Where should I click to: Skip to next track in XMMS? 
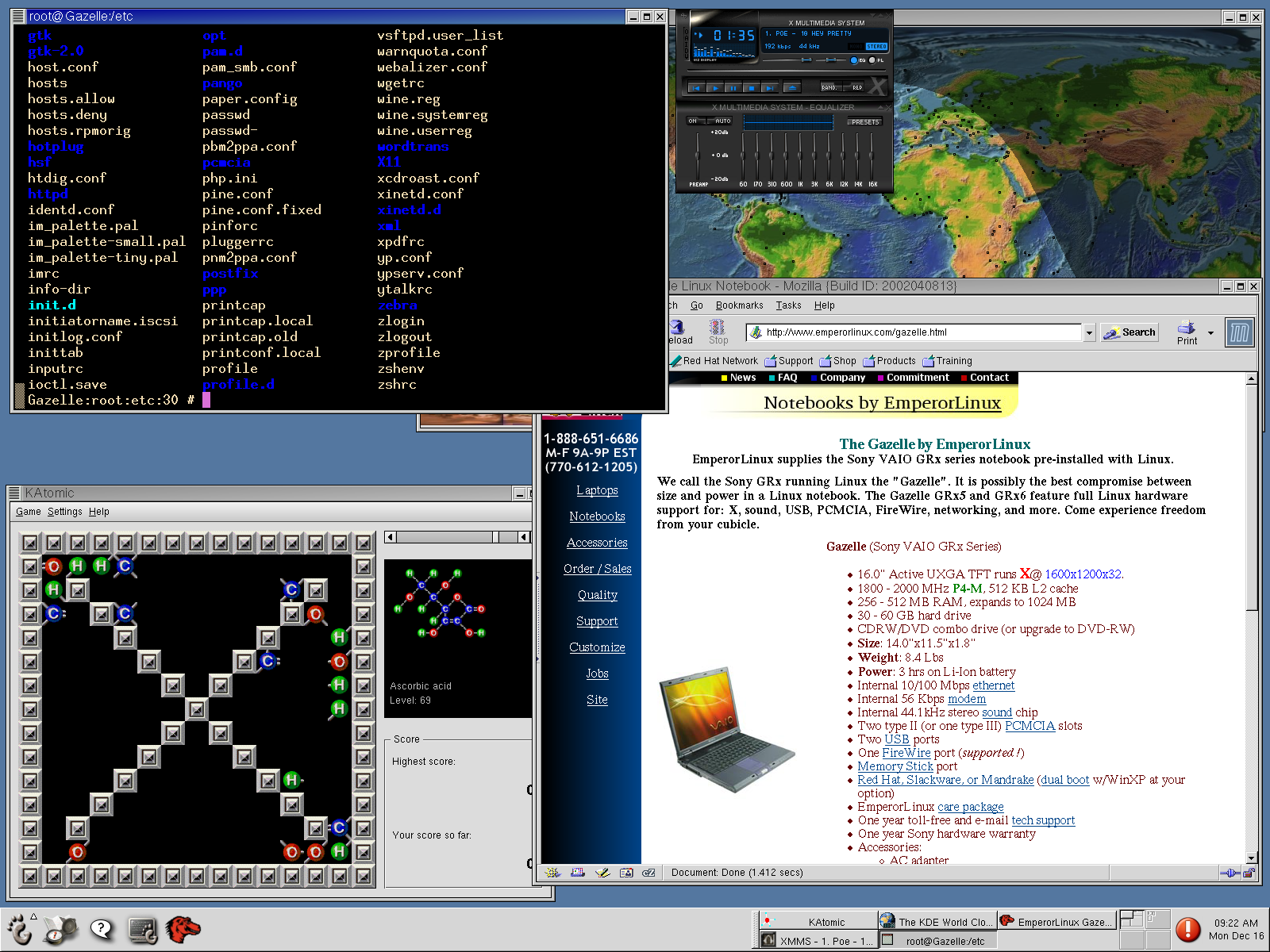coord(770,88)
